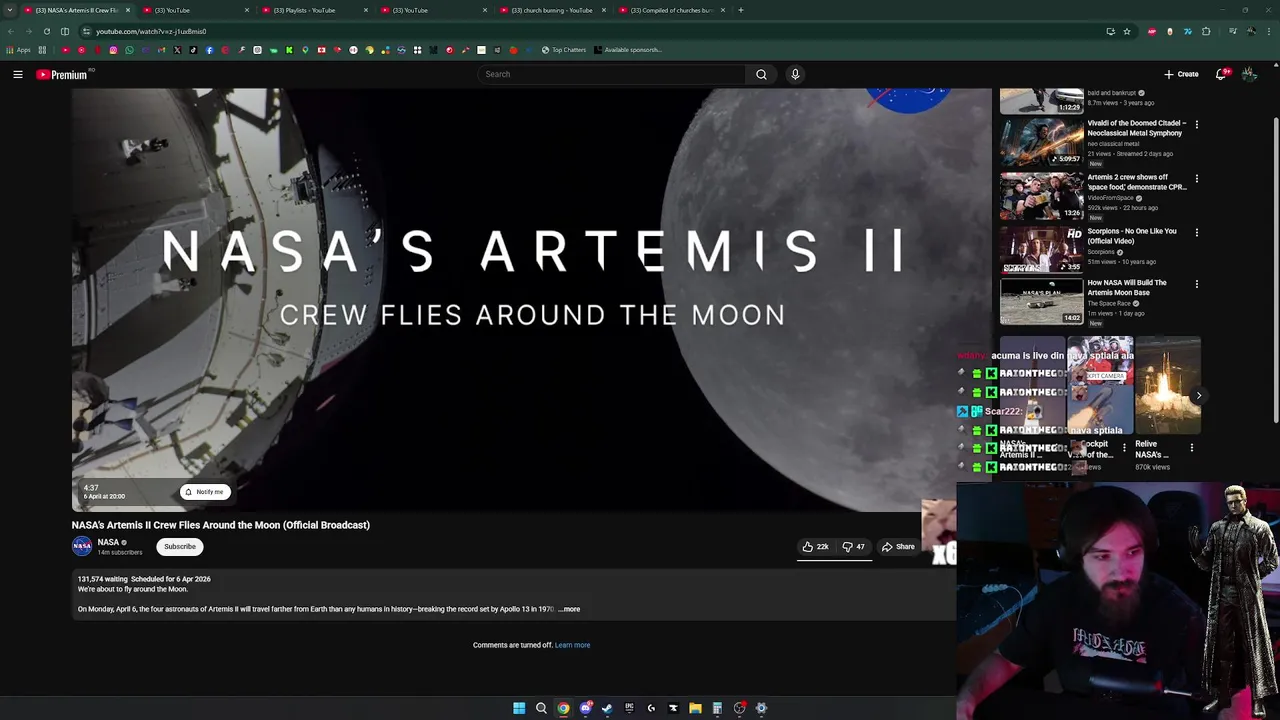This screenshot has height=720, width=1280.
Task: Open the Facebook bookmark icon
Action: (x=209, y=50)
